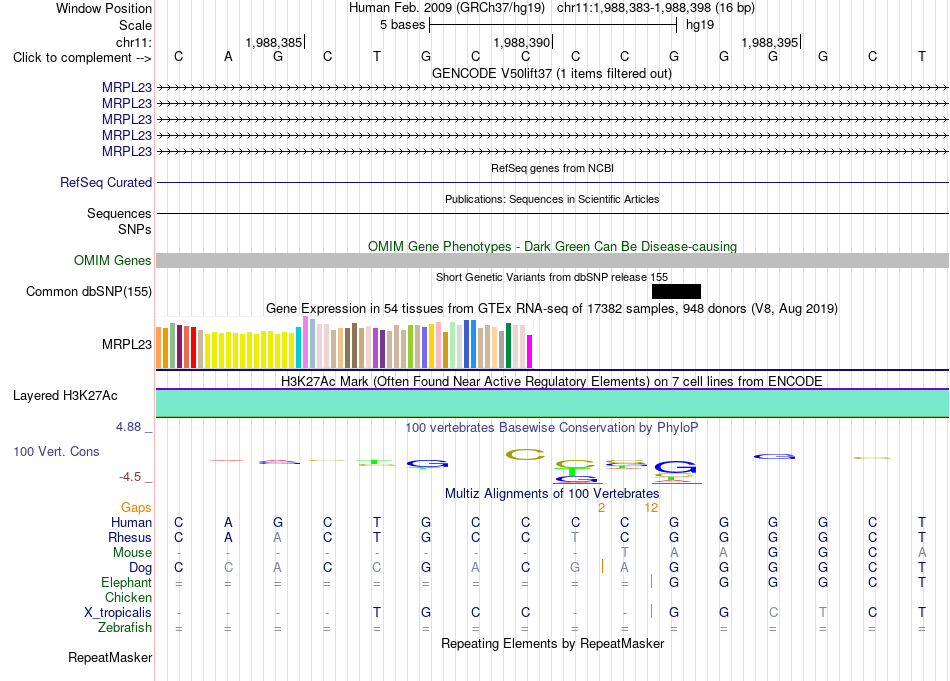Click the '5 bases' scale bar label
Viewport: 950px width, 681px height.
click(x=402, y=25)
